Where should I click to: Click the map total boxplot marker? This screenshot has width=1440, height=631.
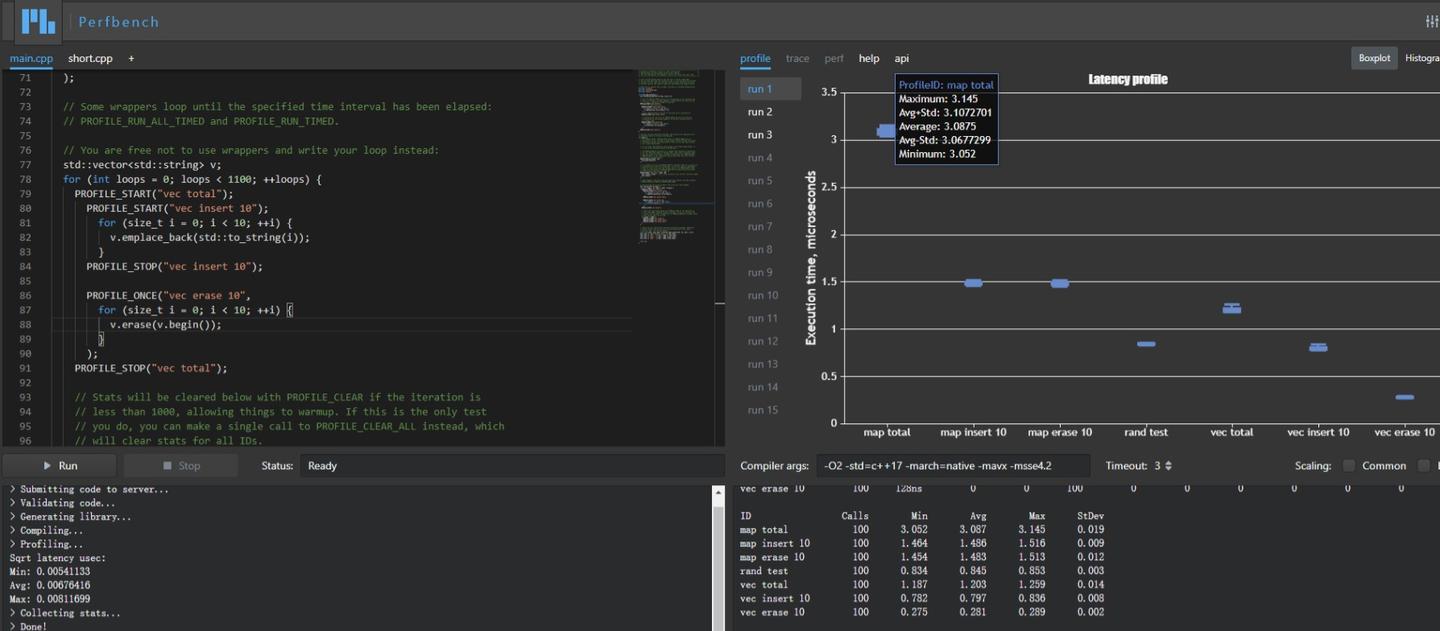point(885,131)
